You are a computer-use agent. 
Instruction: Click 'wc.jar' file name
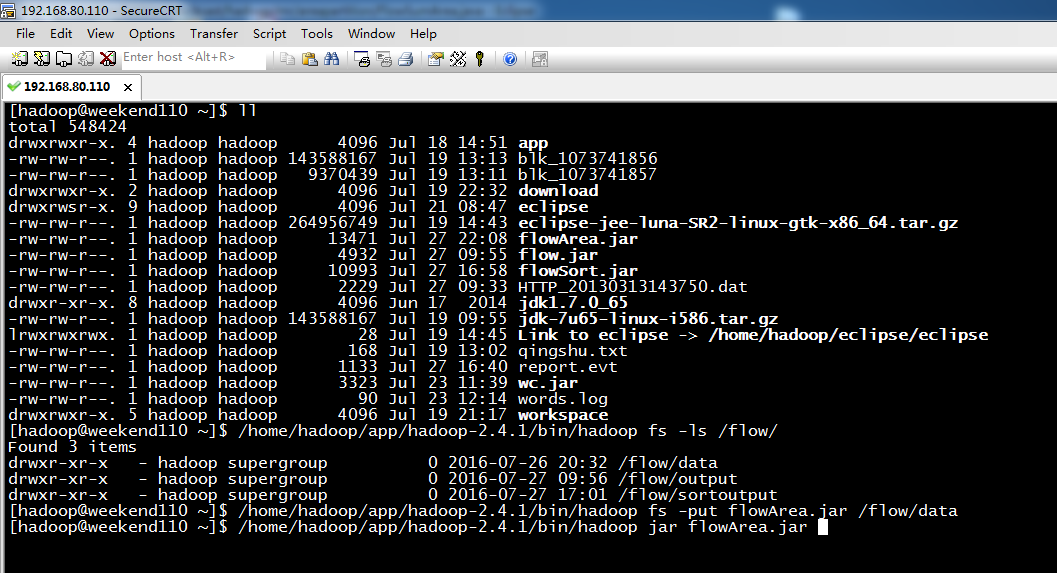[548, 384]
